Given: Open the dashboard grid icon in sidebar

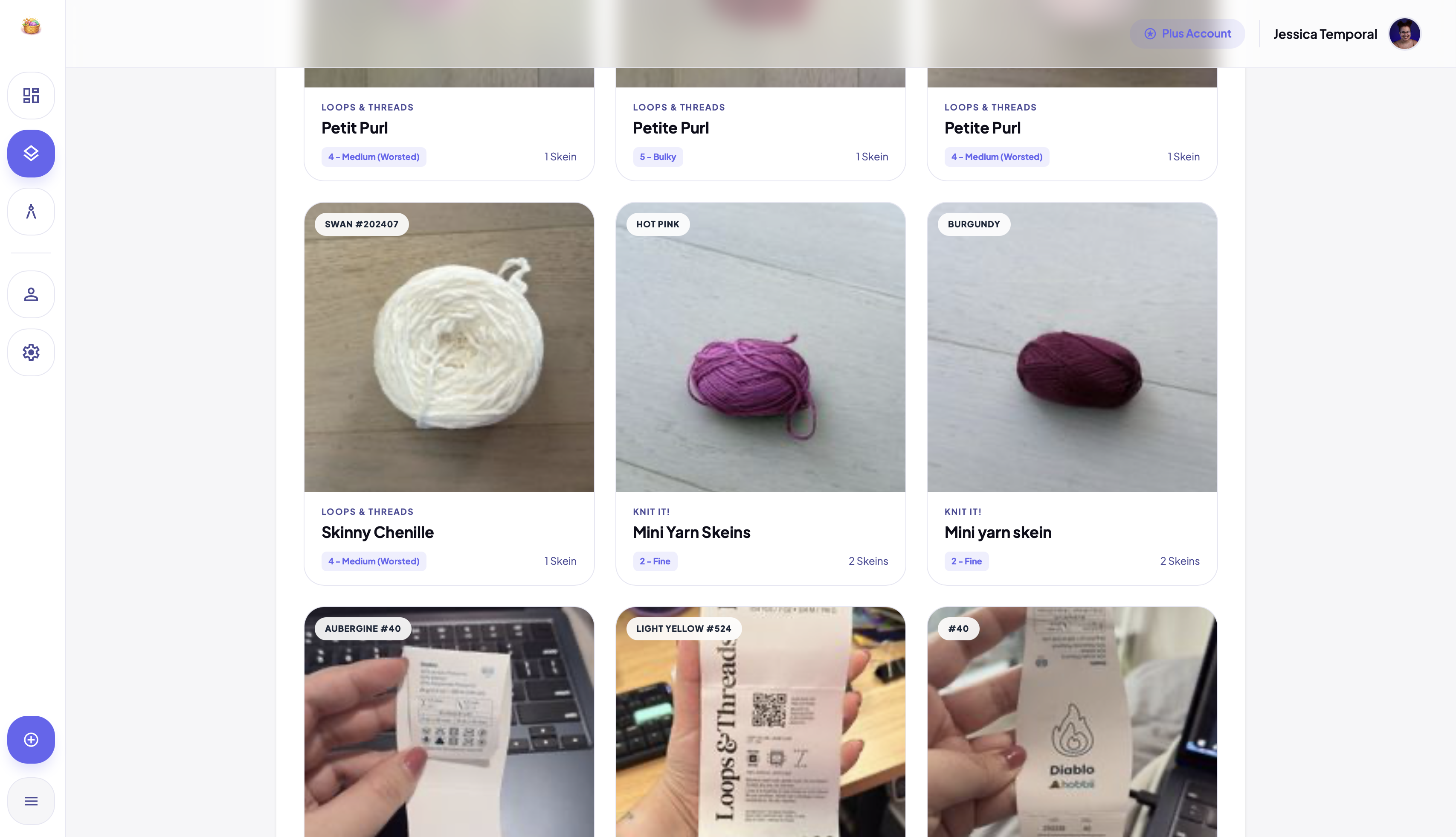Looking at the screenshot, I should (30, 96).
